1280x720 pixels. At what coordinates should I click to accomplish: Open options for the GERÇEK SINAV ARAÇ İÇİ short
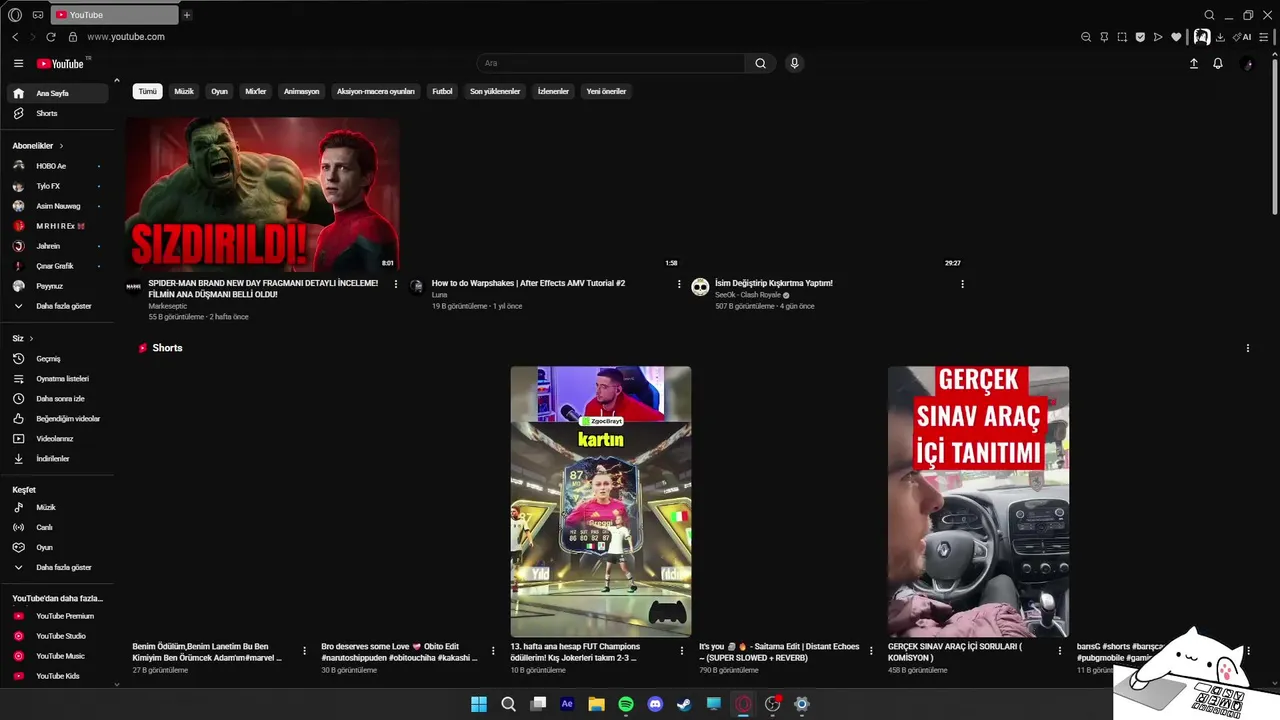(1060, 650)
